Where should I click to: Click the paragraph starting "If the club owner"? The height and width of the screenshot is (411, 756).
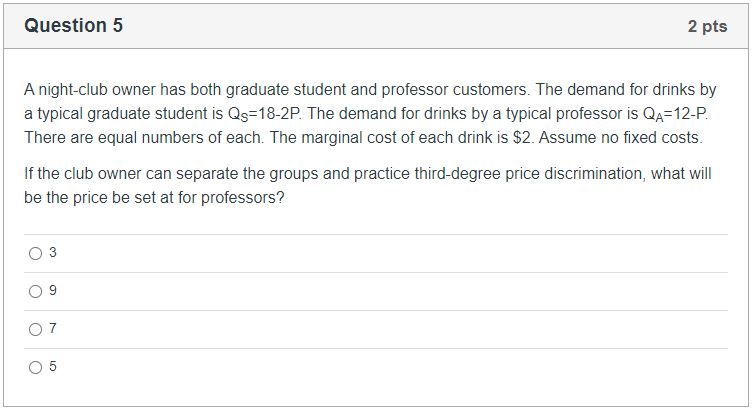point(367,185)
